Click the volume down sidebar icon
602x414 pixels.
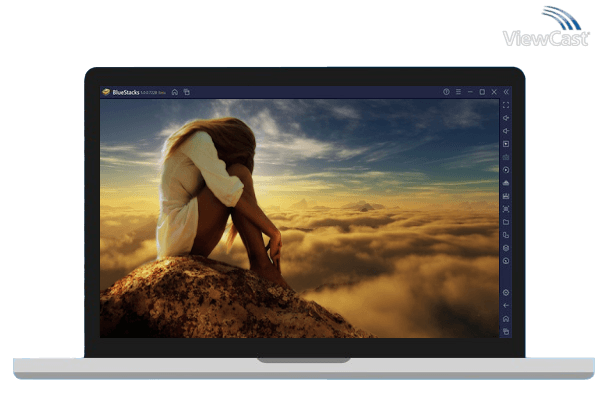point(506,131)
